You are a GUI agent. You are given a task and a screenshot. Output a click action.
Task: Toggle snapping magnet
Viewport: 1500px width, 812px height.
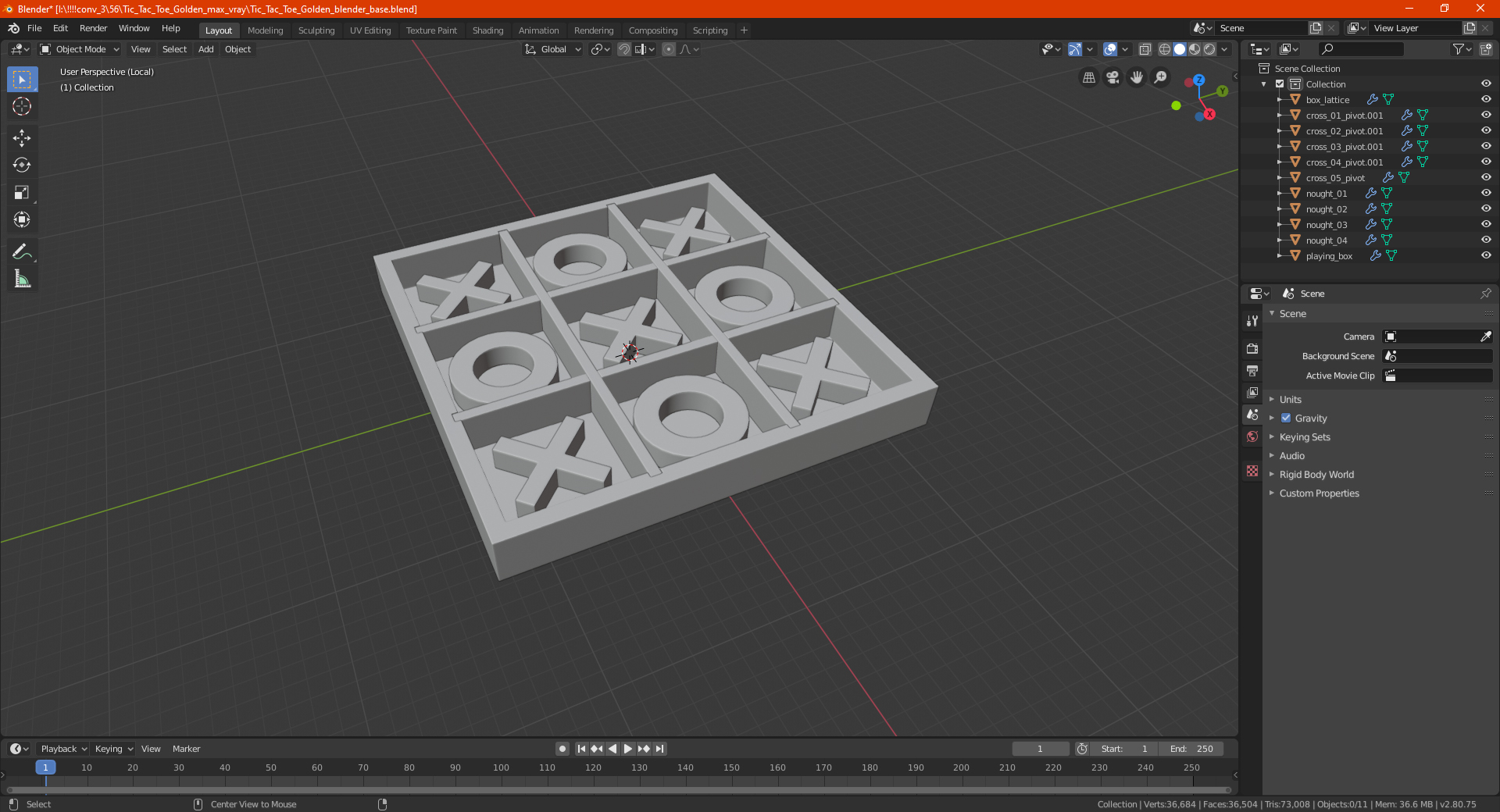[624, 49]
